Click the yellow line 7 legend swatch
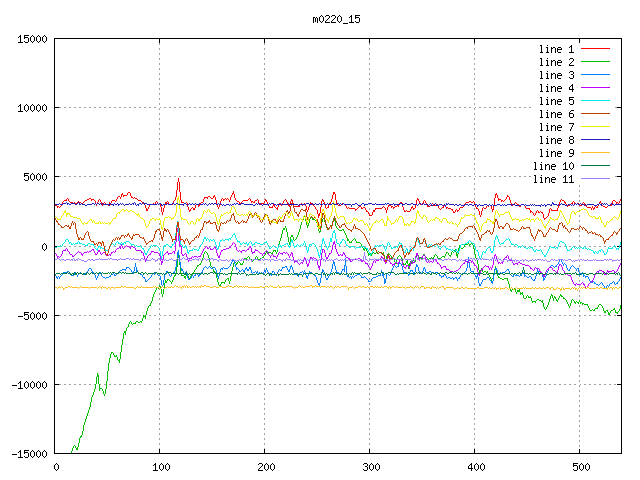The height and width of the screenshot is (480, 640). coord(596,127)
